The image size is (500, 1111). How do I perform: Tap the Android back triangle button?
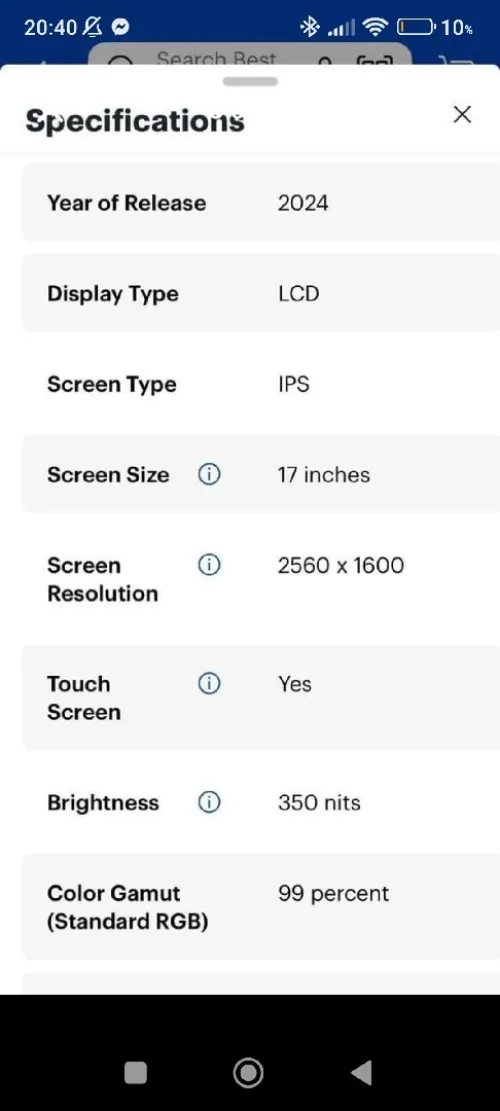tap(362, 1073)
